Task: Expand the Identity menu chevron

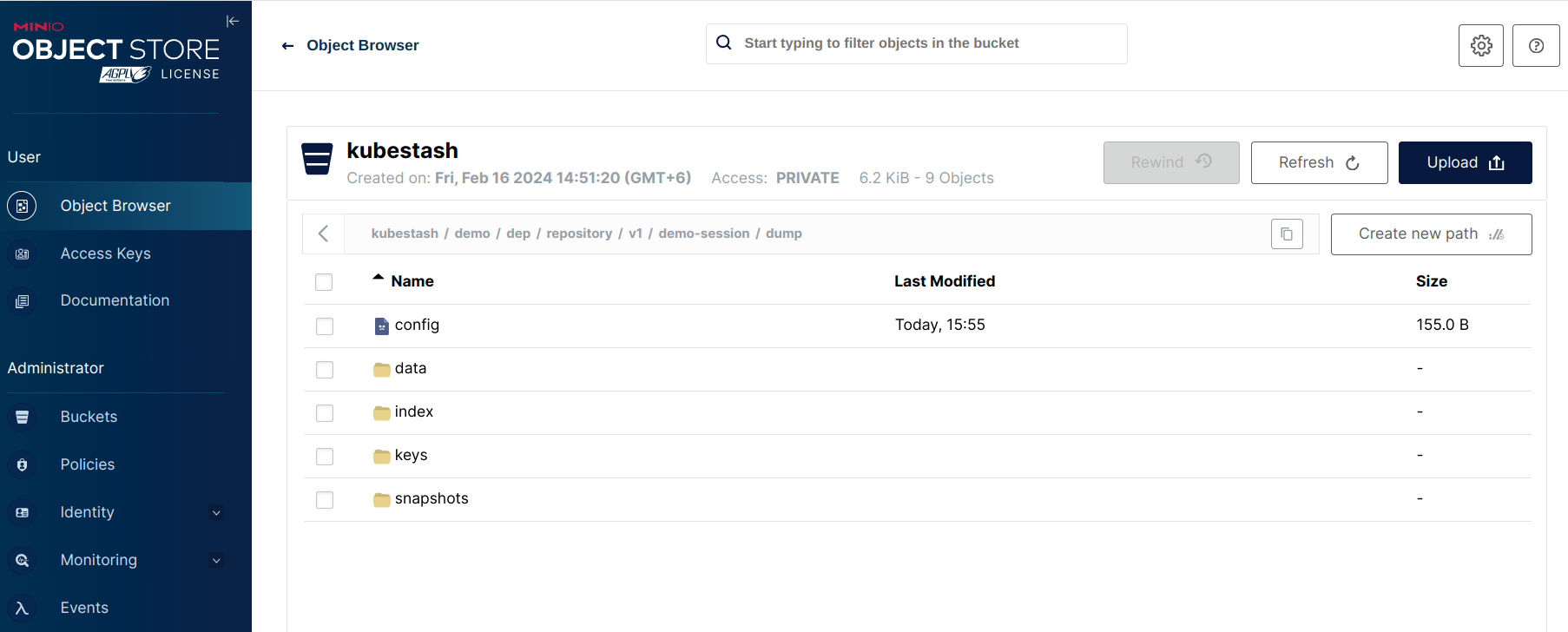Action: (216, 513)
